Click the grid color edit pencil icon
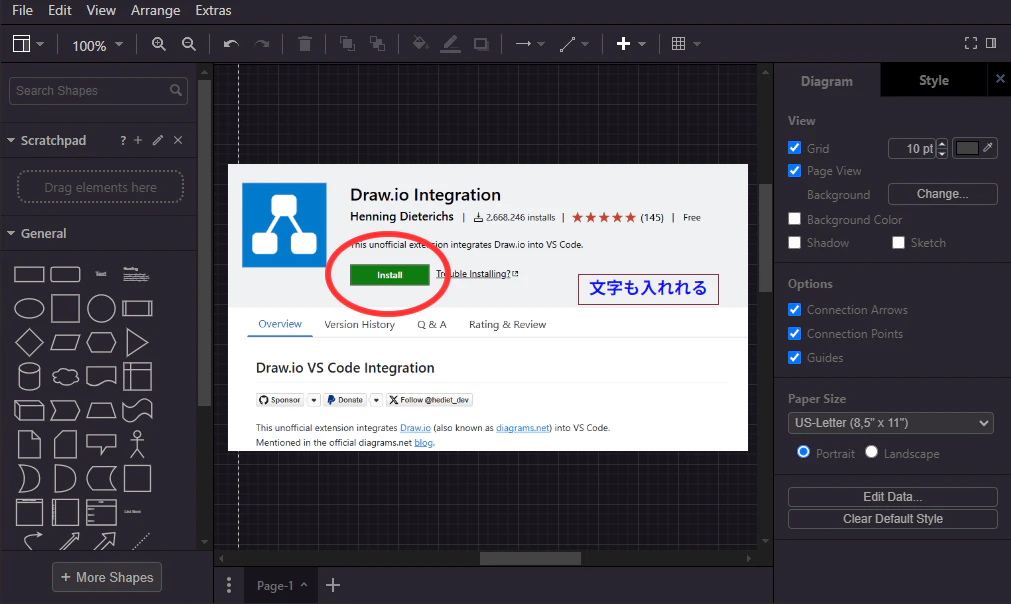The image size is (1011, 604). click(988, 148)
